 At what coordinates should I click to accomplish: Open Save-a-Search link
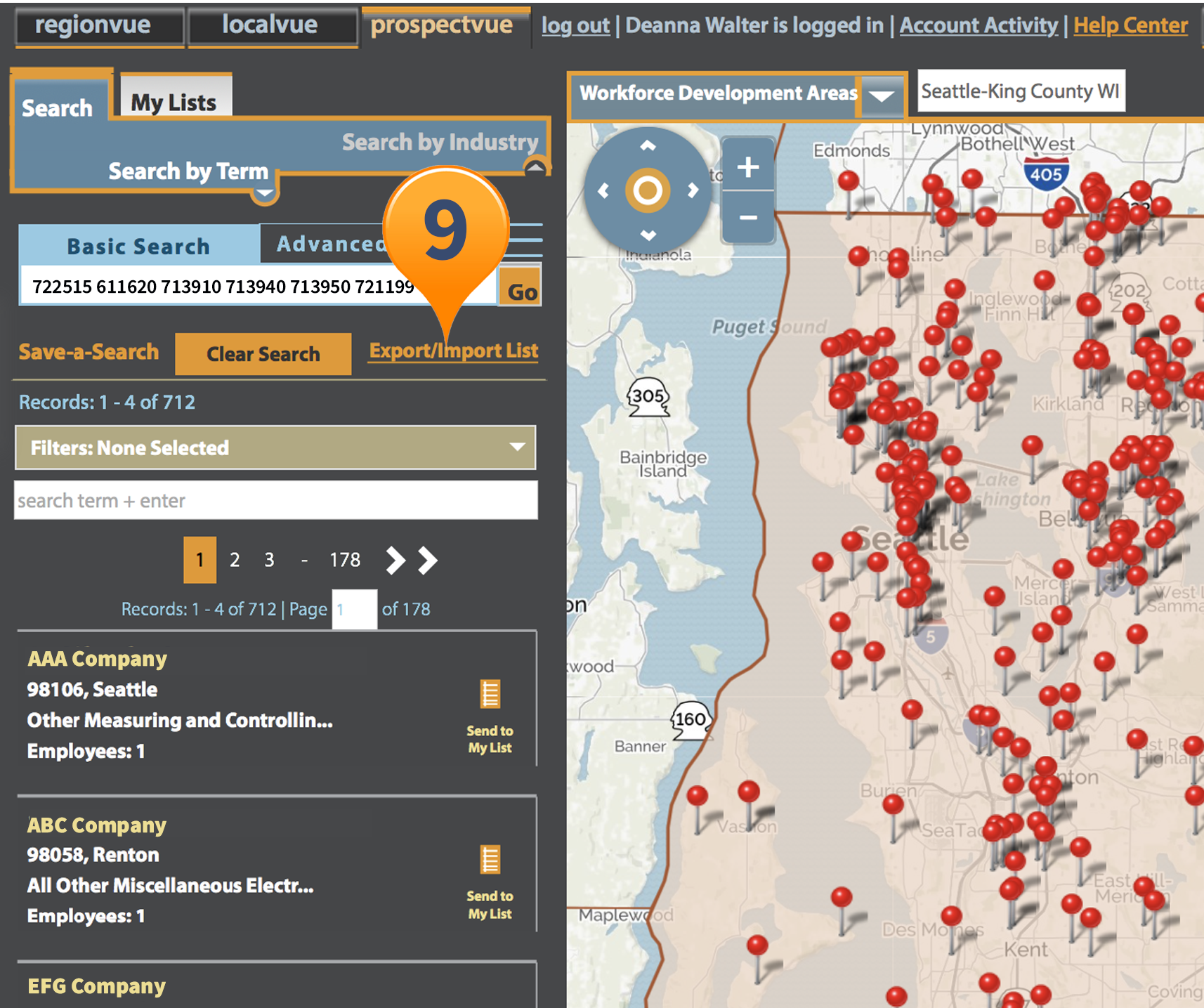[x=89, y=351]
